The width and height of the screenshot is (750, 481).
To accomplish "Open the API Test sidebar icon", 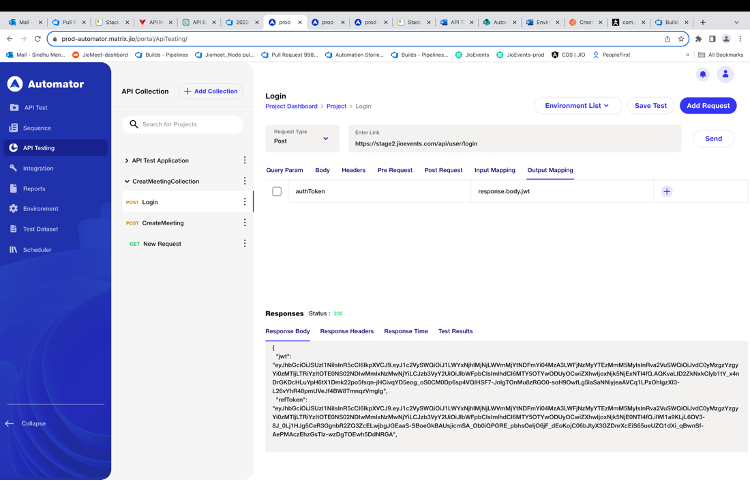I will (x=14, y=108).
